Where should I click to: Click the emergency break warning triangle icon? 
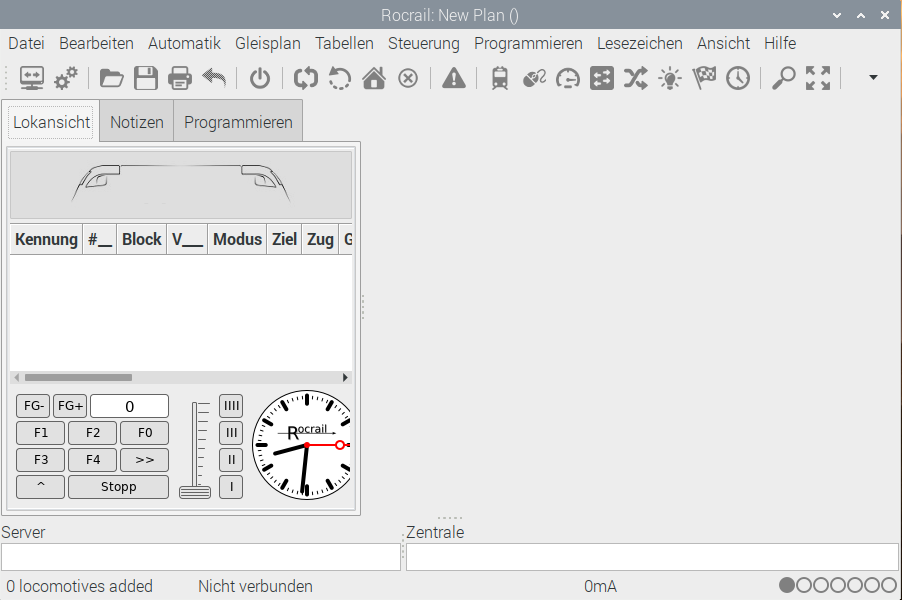click(454, 78)
